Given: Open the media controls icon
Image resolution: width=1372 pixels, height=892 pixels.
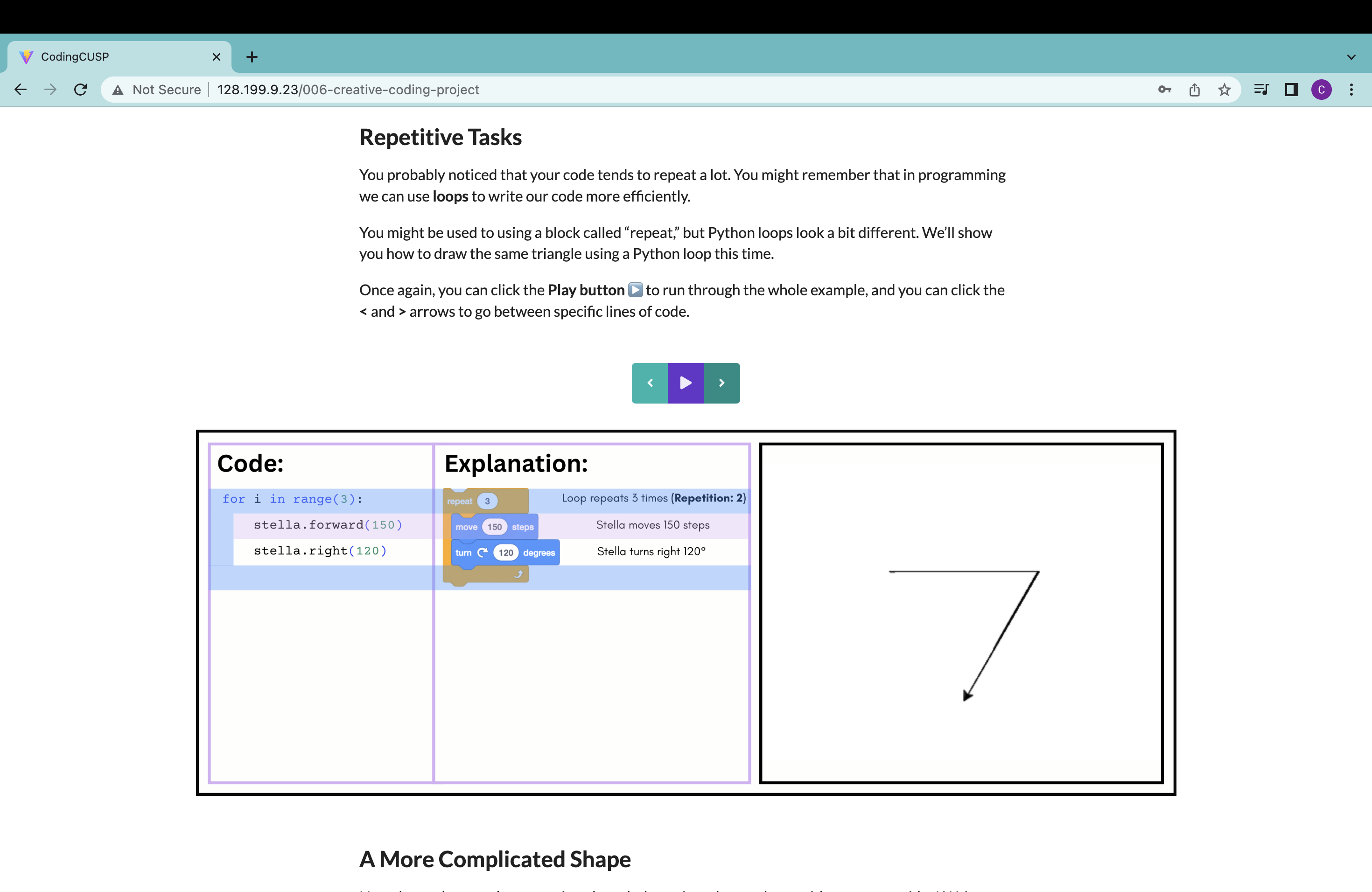Looking at the screenshot, I should [1261, 89].
